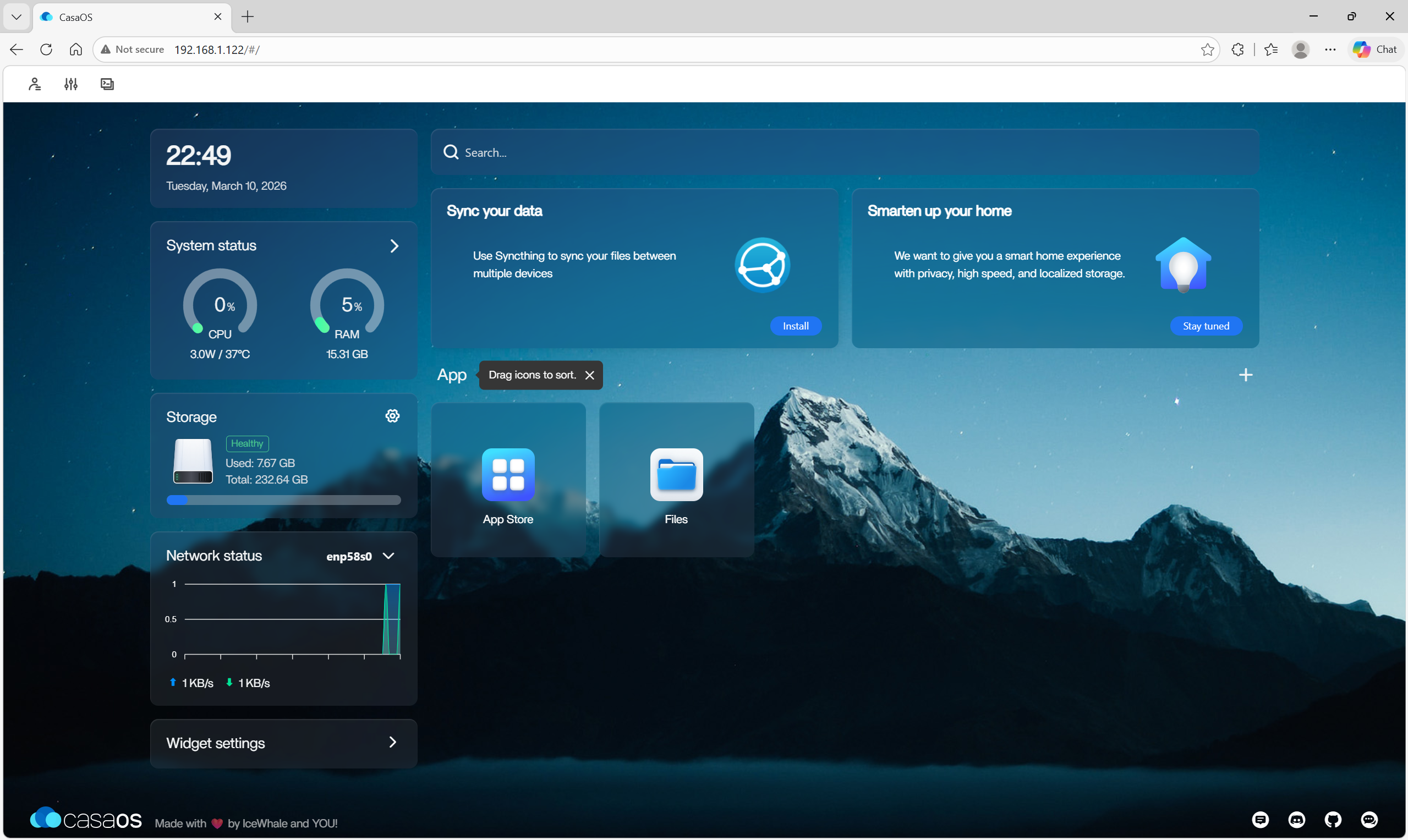Visit the CasaOS GitHub via its icon
Image resolution: width=1408 pixels, height=840 pixels.
point(1333,820)
